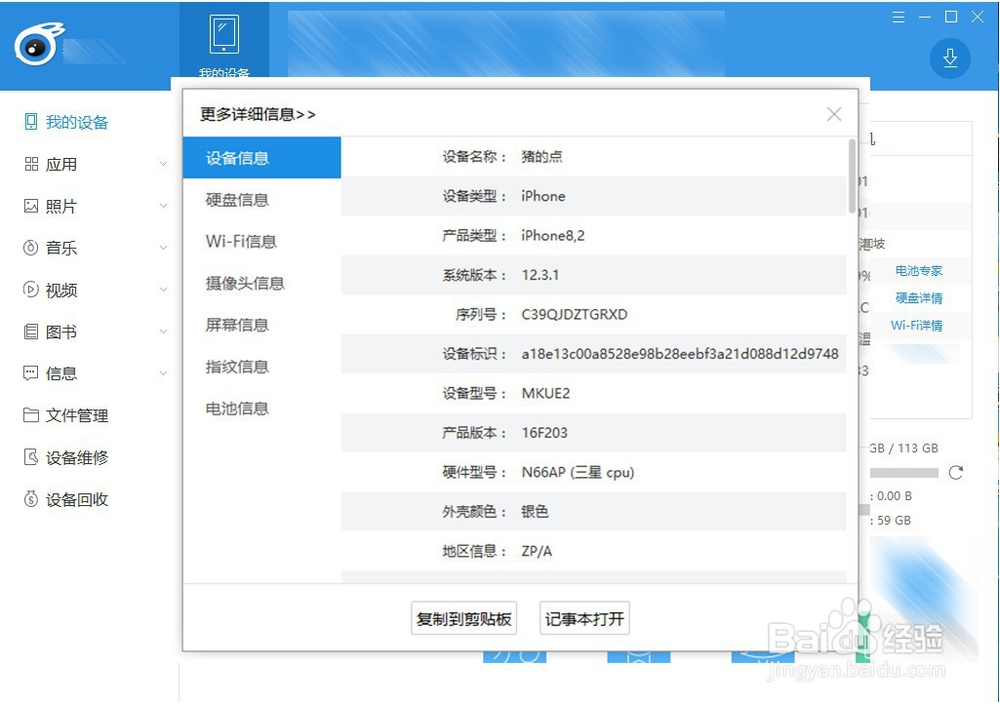The width and height of the screenshot is (1000, 704).
Task: Switch to the 硬盘信息 tab
Action: 235,199
